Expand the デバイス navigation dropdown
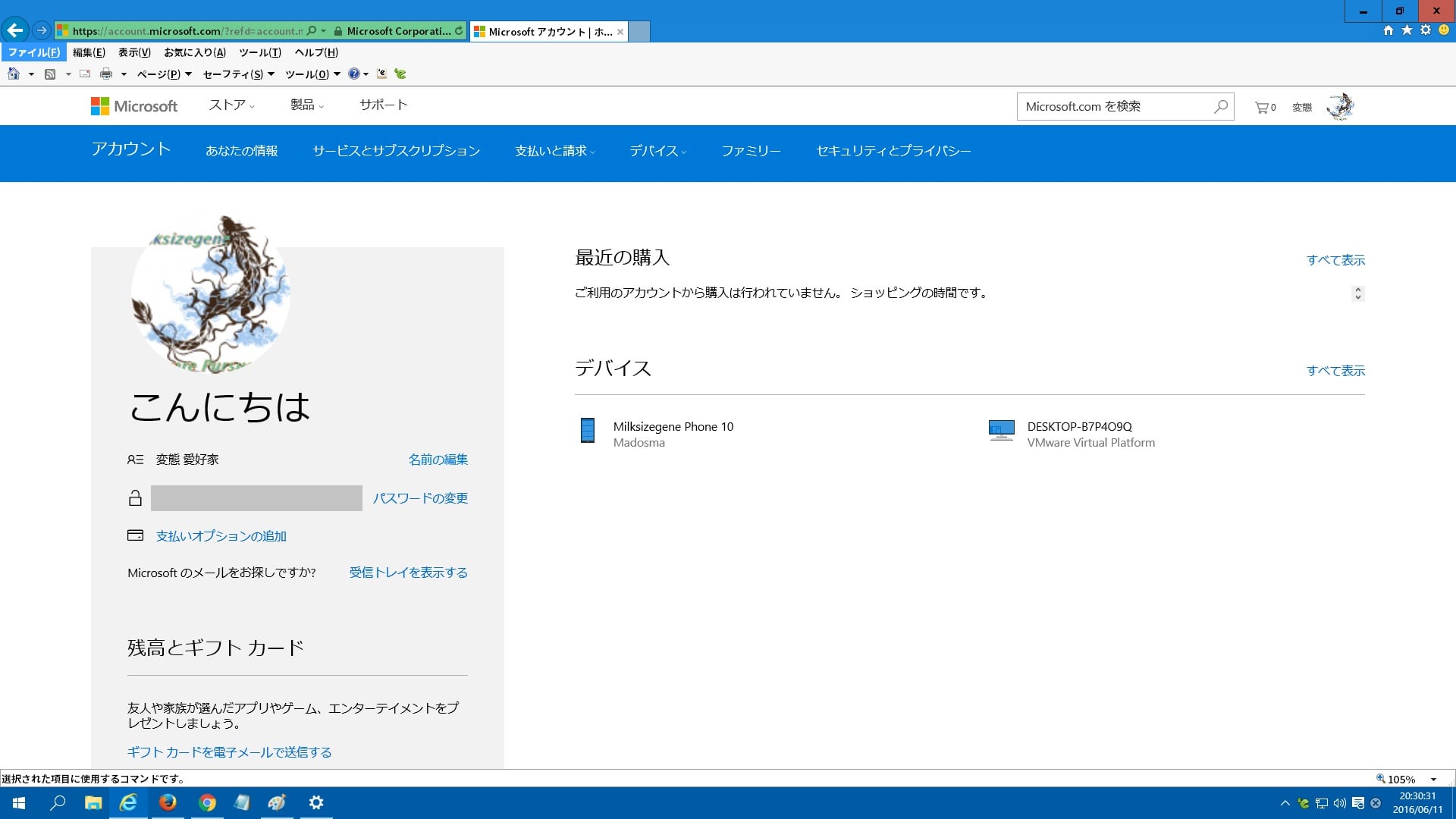1456x819 pixels. (657, 151)
